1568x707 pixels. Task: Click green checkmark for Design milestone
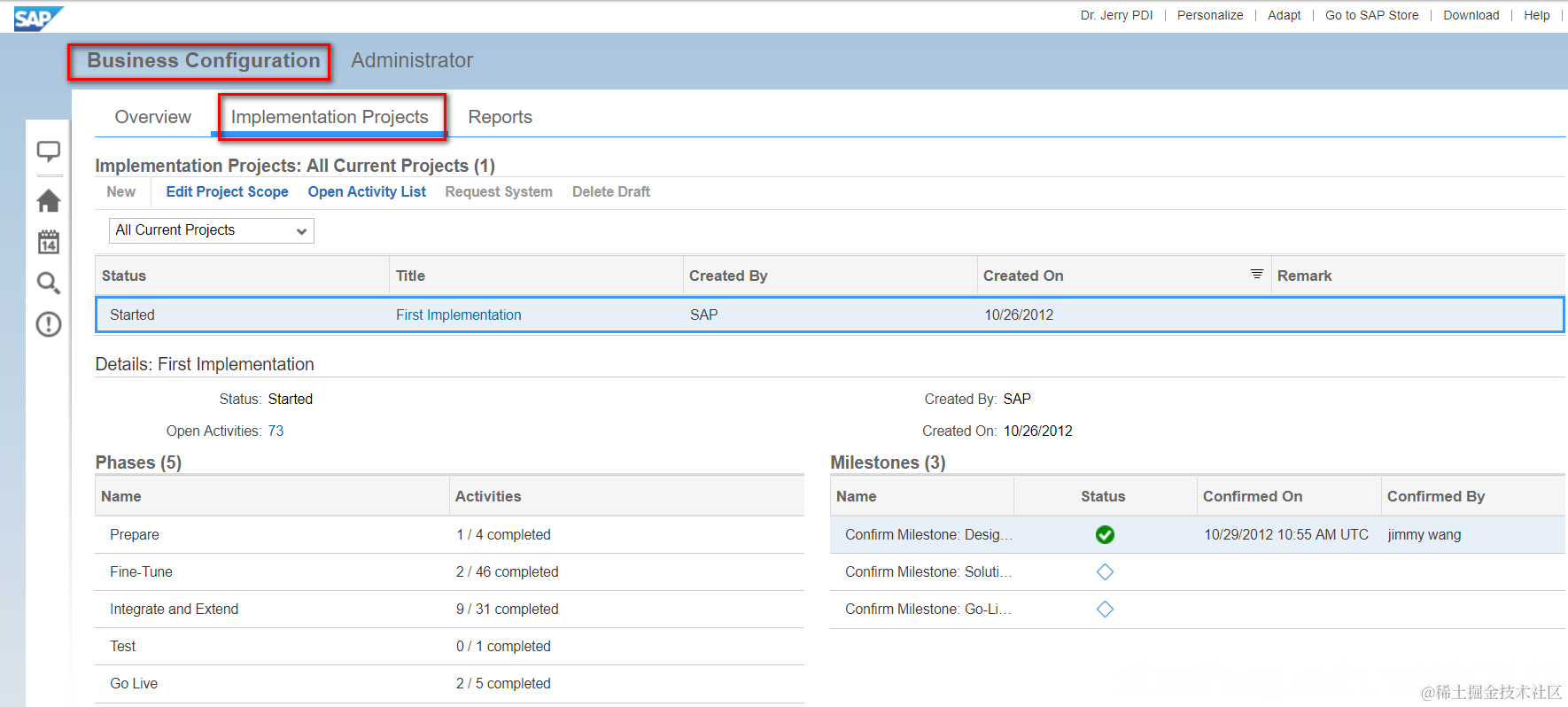(x=1105, y=534)
